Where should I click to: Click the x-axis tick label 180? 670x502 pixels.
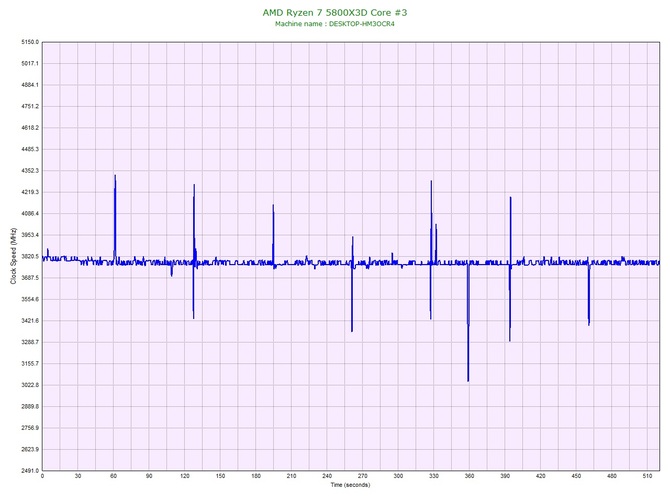pos(256,476)
